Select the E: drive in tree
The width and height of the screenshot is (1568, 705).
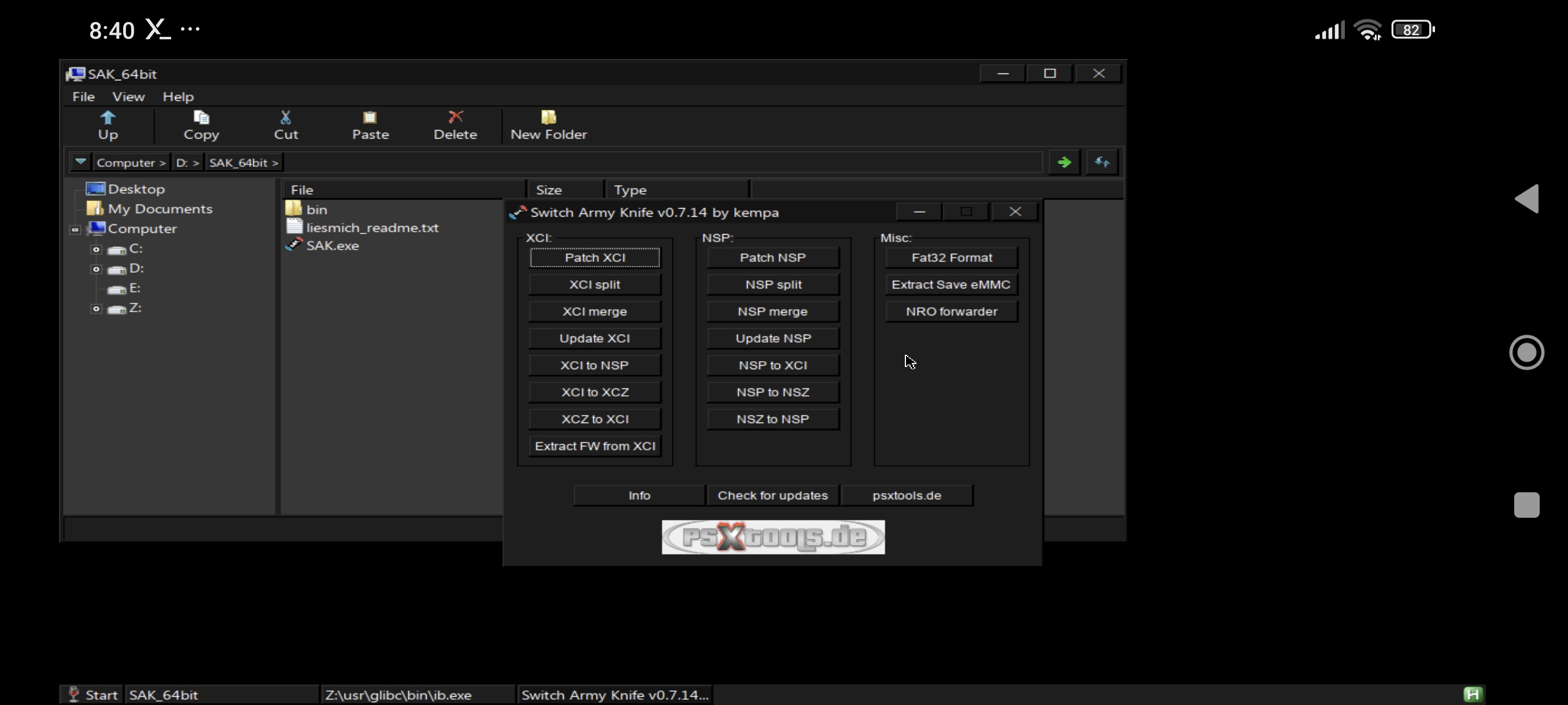click(x=135, y=288)
